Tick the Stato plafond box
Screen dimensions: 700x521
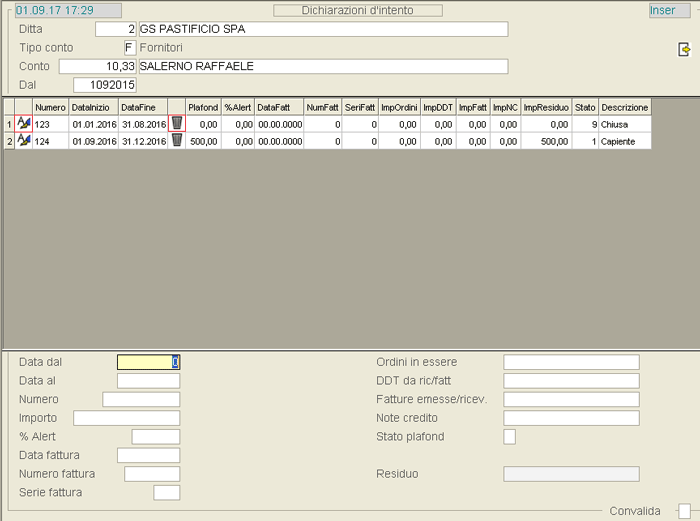tap(510, 436)
